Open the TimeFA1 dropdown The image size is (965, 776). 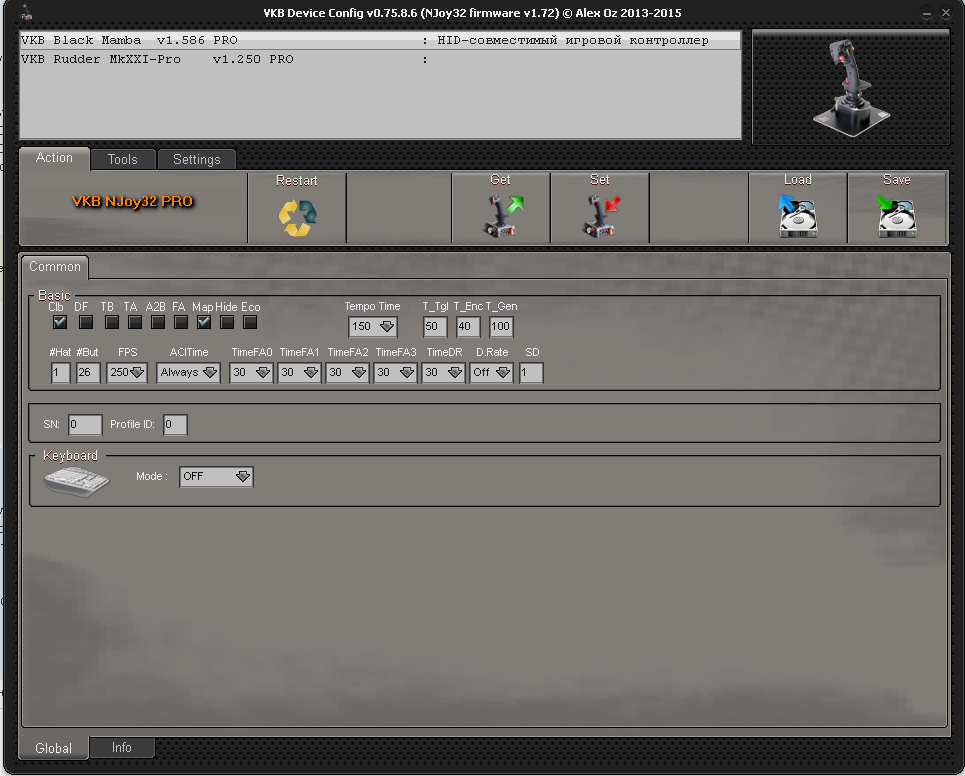tap(299, 372)
